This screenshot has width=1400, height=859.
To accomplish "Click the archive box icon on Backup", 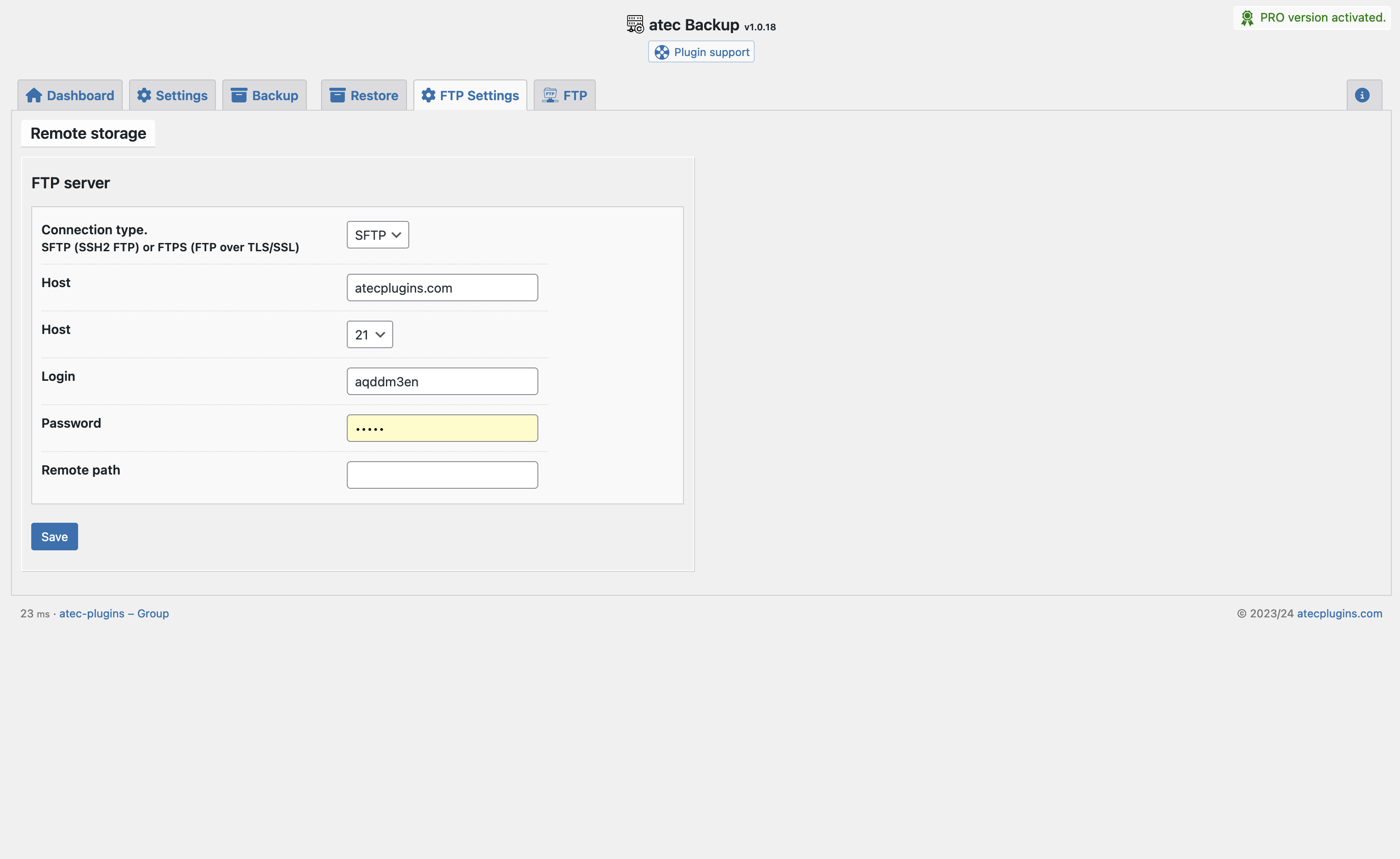I will click(239, 96).
